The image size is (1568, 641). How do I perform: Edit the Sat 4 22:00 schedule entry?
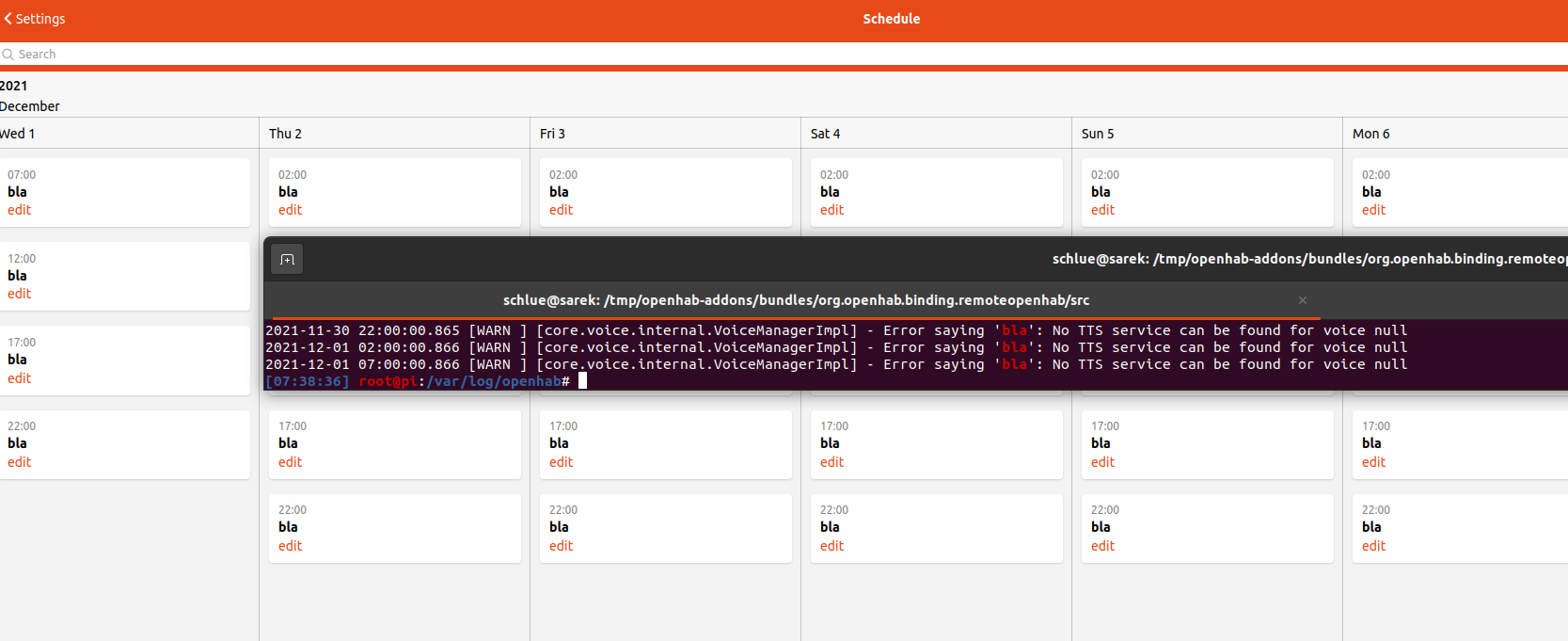pyautogui.click(x=832, y=546)
